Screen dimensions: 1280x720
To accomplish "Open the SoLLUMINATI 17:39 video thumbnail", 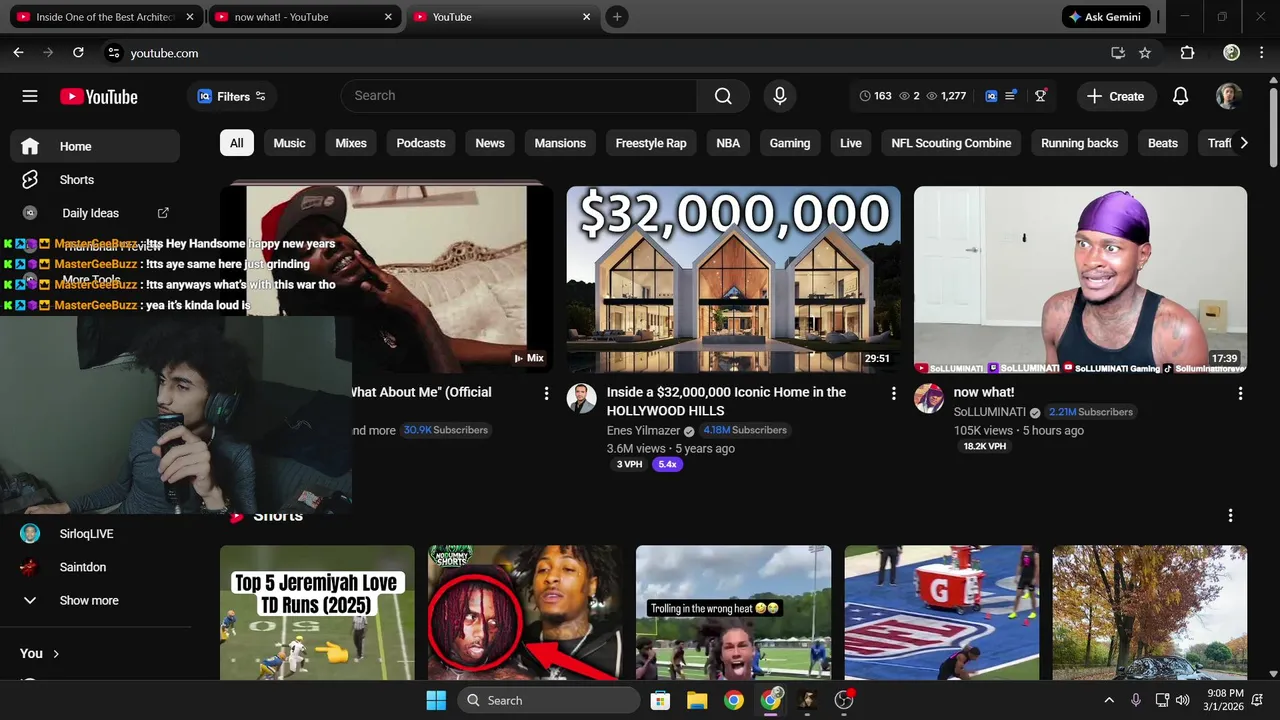I will click(1080, 280).
